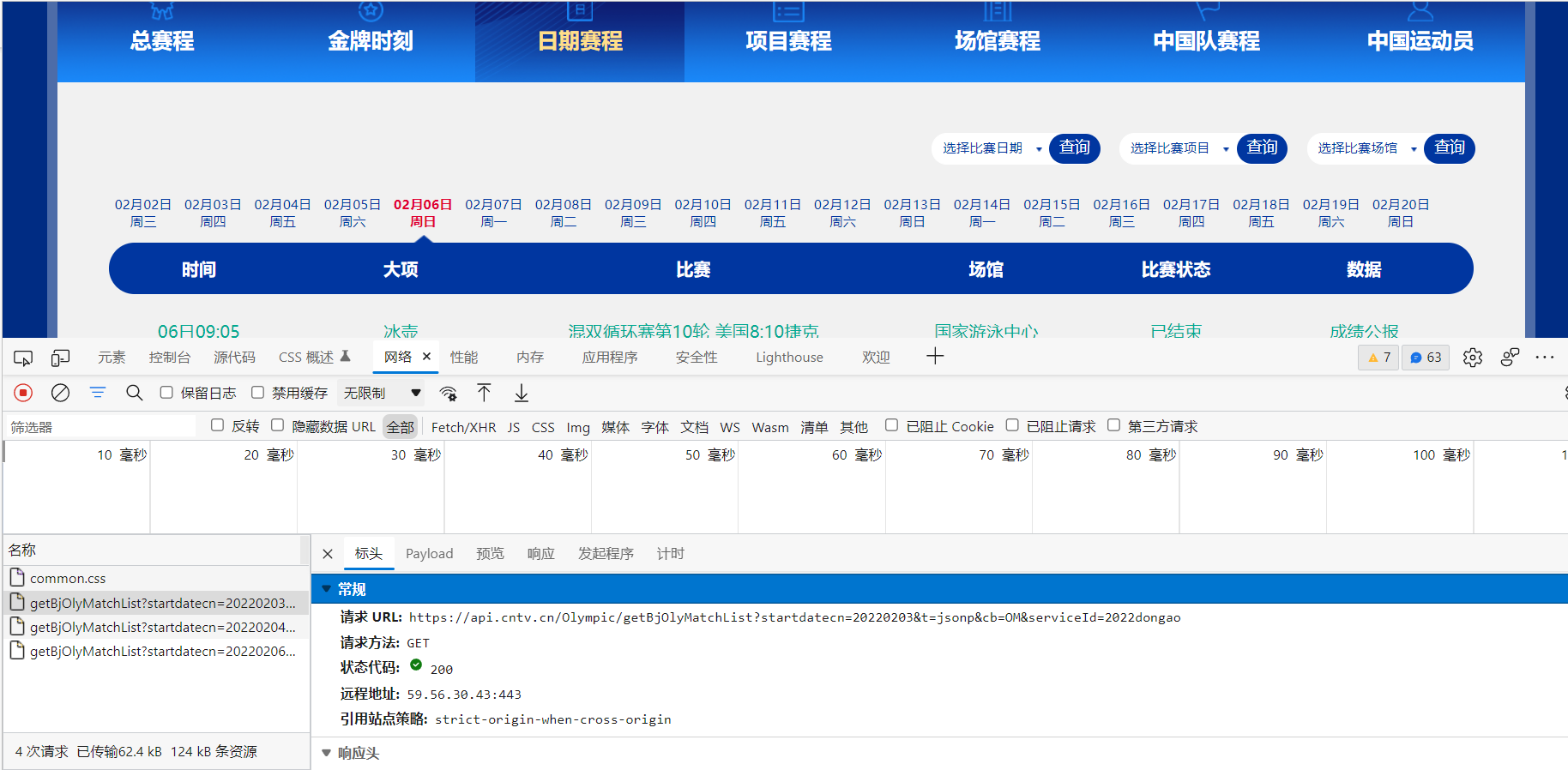
Task: Click the inspect element picker icon
Action: (23, 358)
